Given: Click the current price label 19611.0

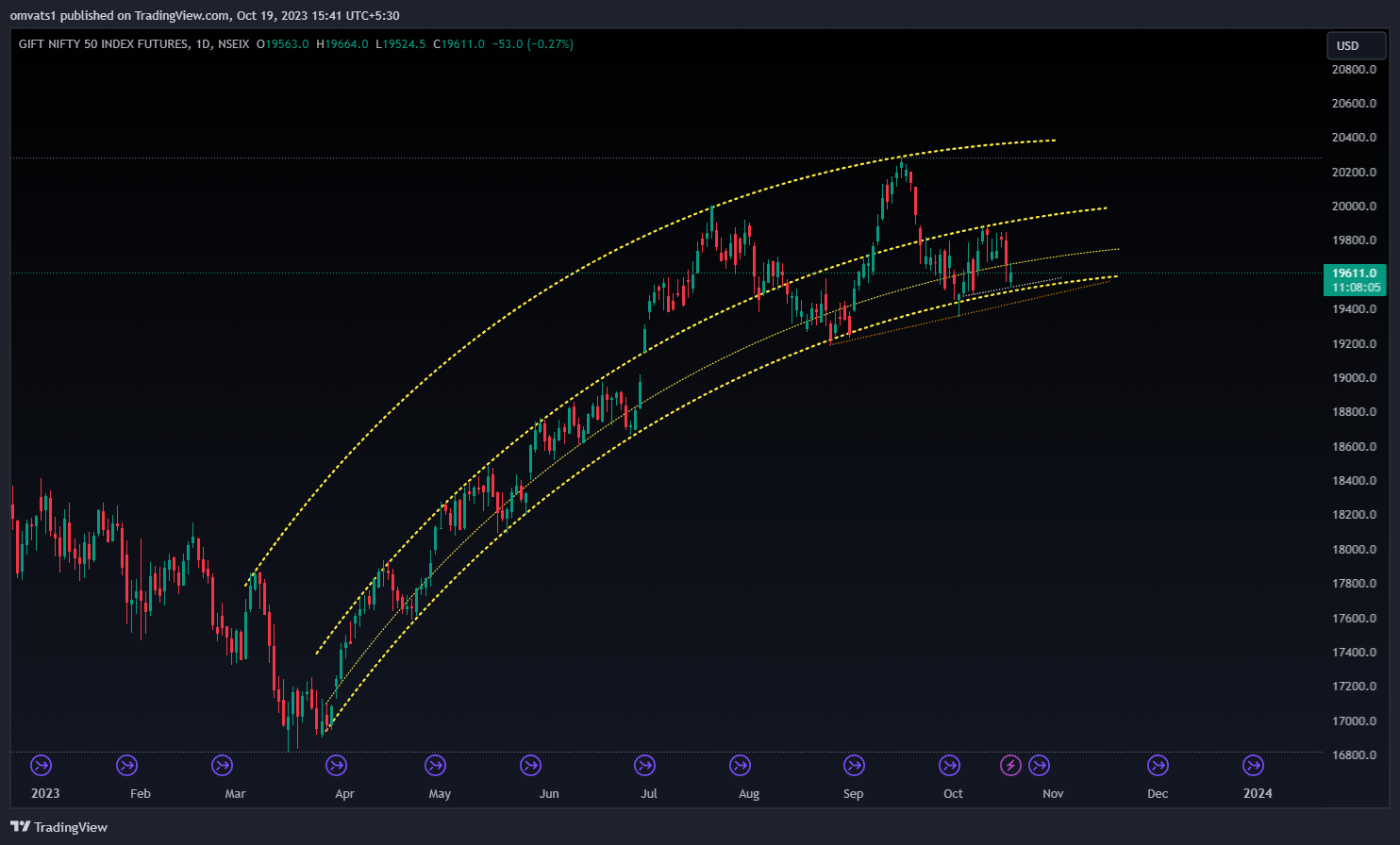Looking at the screenshot, I should pyautogui.click(x=1355, y=273).
